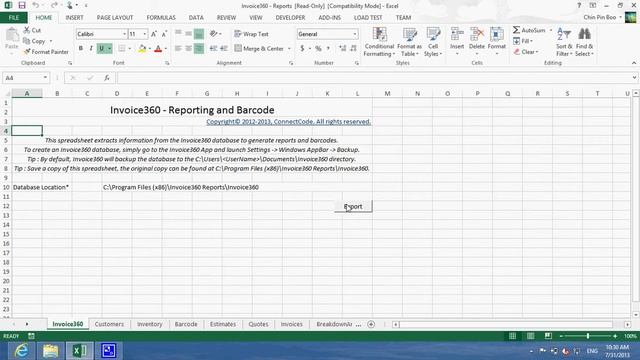Expand the Merge & Center dropdown arrow
The image size is (640, 360).
289,49
